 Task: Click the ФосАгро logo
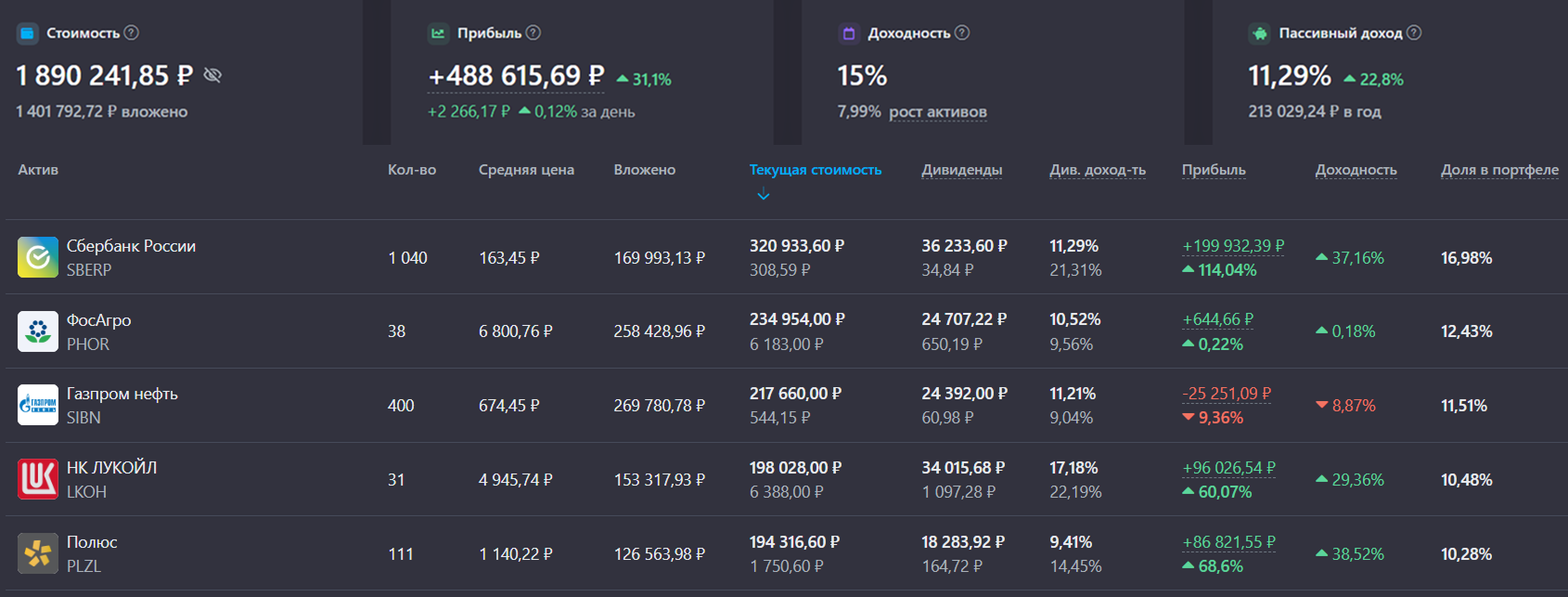click(x=38, y=331)
